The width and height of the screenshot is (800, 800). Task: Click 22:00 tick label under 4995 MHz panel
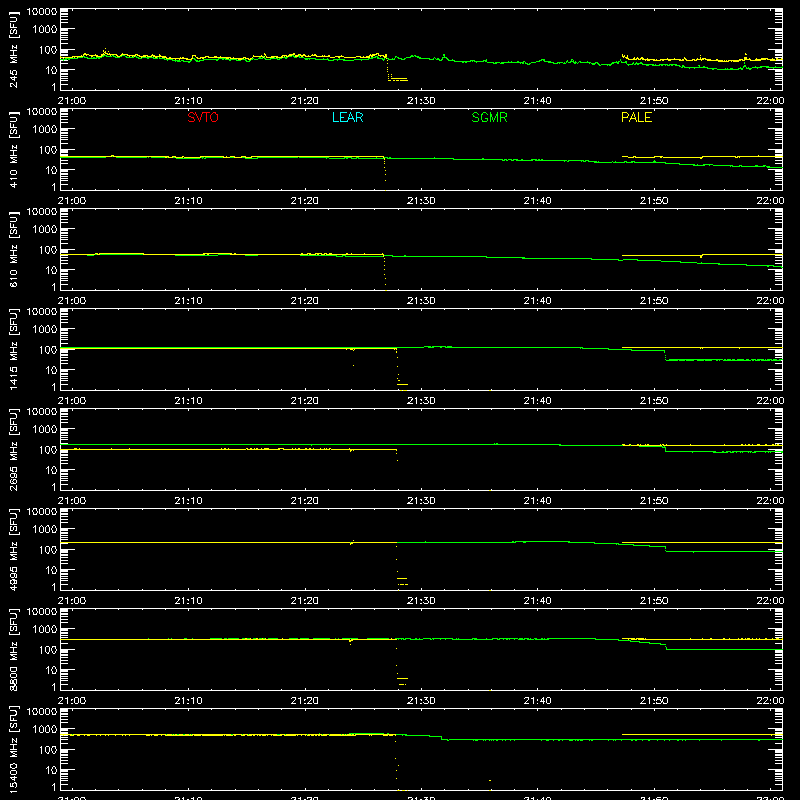point(770,601)
